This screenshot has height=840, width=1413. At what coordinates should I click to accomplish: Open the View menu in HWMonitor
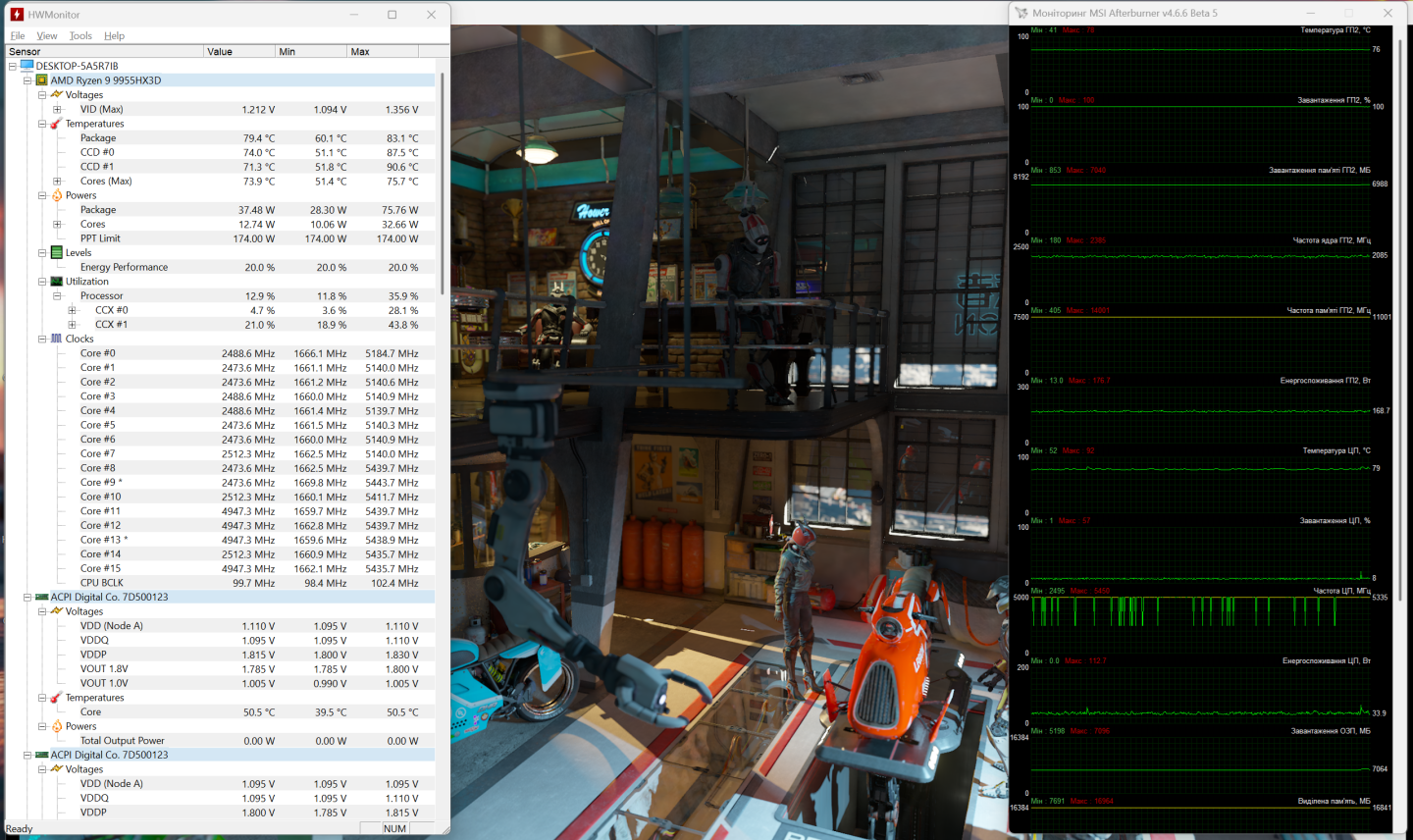click(47, 35)
